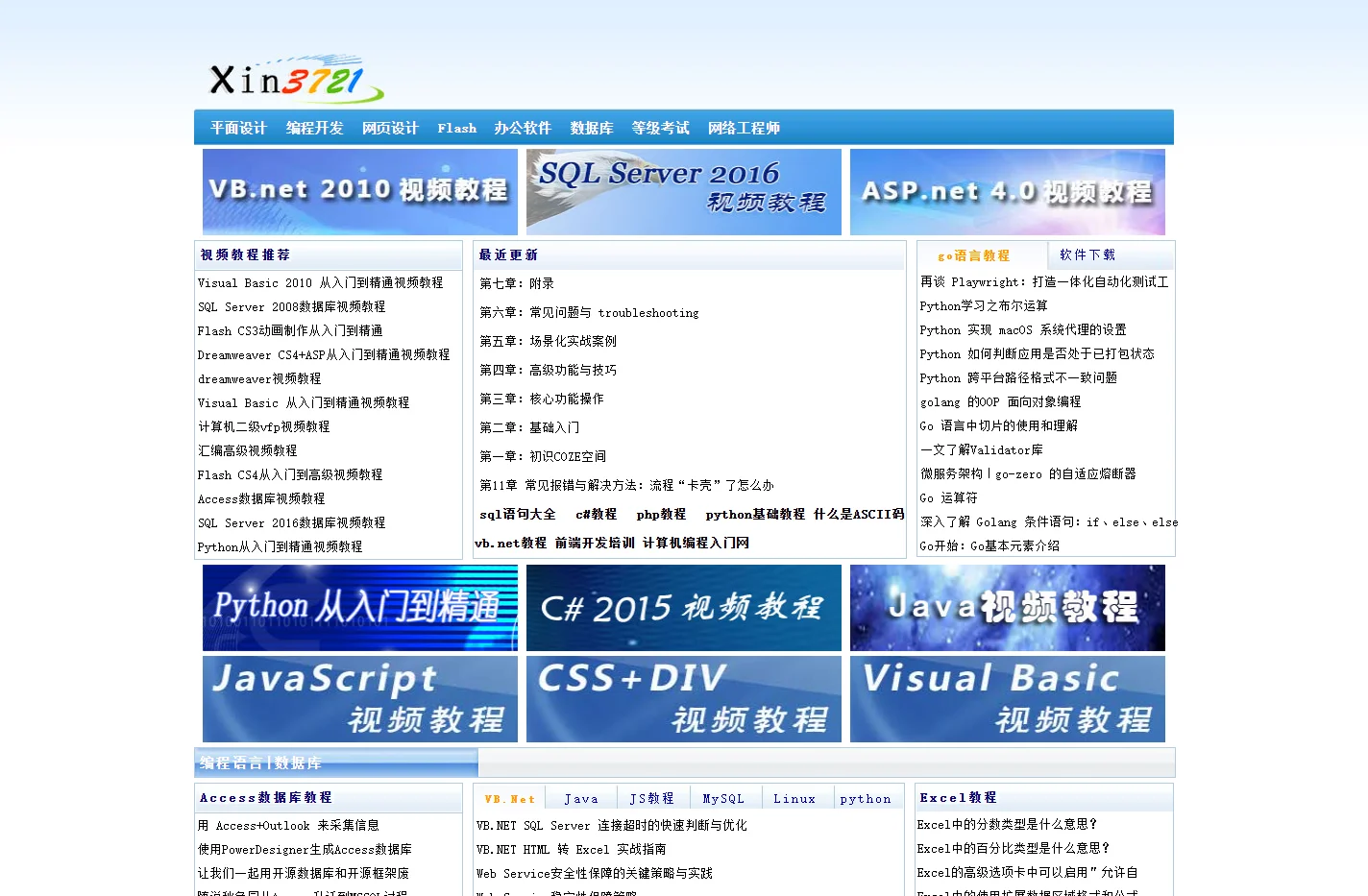This screenshot has height=896, width=1368.
Task: Open Visual Basic 2010 从入门到精通视频教程 link
Action: point(321,282)
